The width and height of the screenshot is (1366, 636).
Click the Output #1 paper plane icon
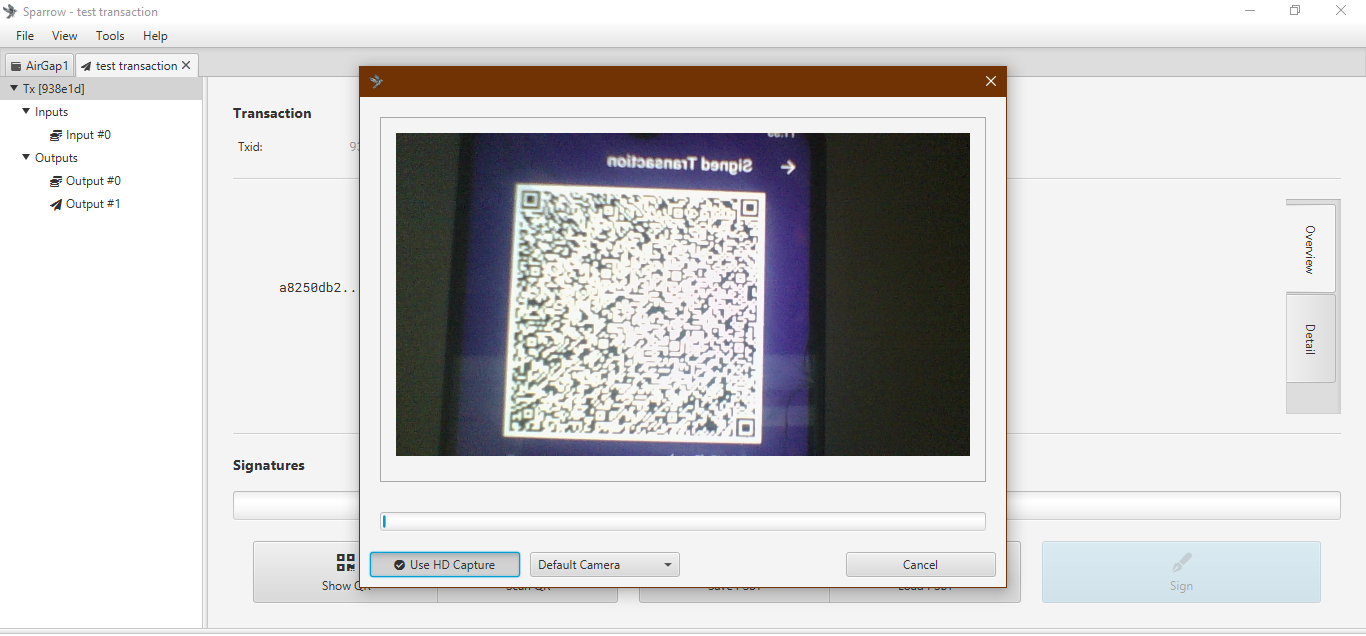tap(56, 204)
